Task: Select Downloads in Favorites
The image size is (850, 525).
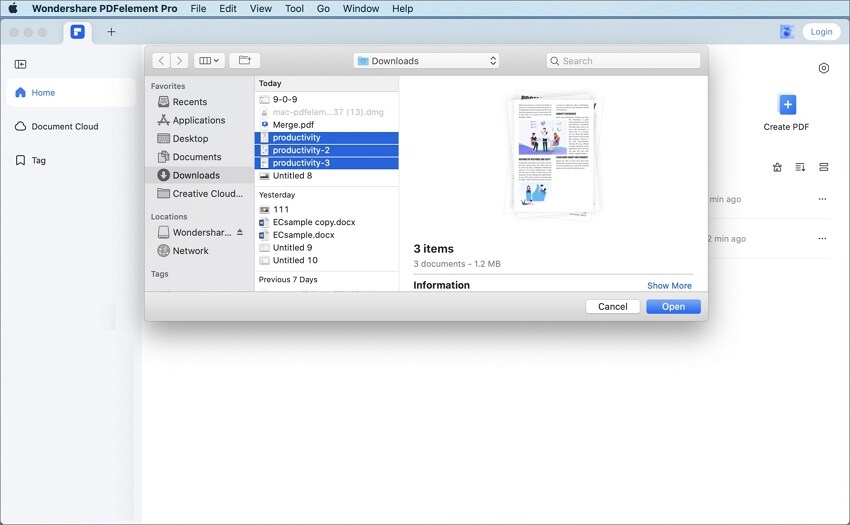Action: tap(199, 175)
